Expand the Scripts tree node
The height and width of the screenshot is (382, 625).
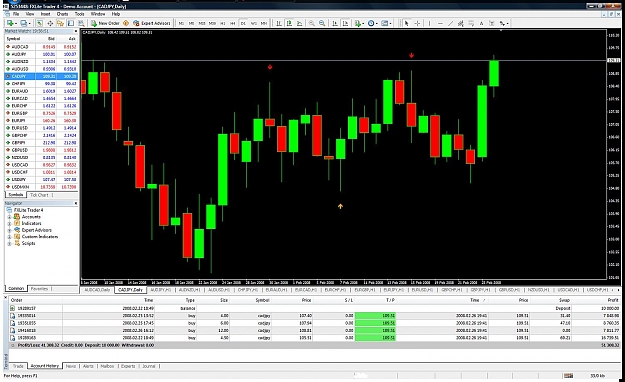coord(9,243)
